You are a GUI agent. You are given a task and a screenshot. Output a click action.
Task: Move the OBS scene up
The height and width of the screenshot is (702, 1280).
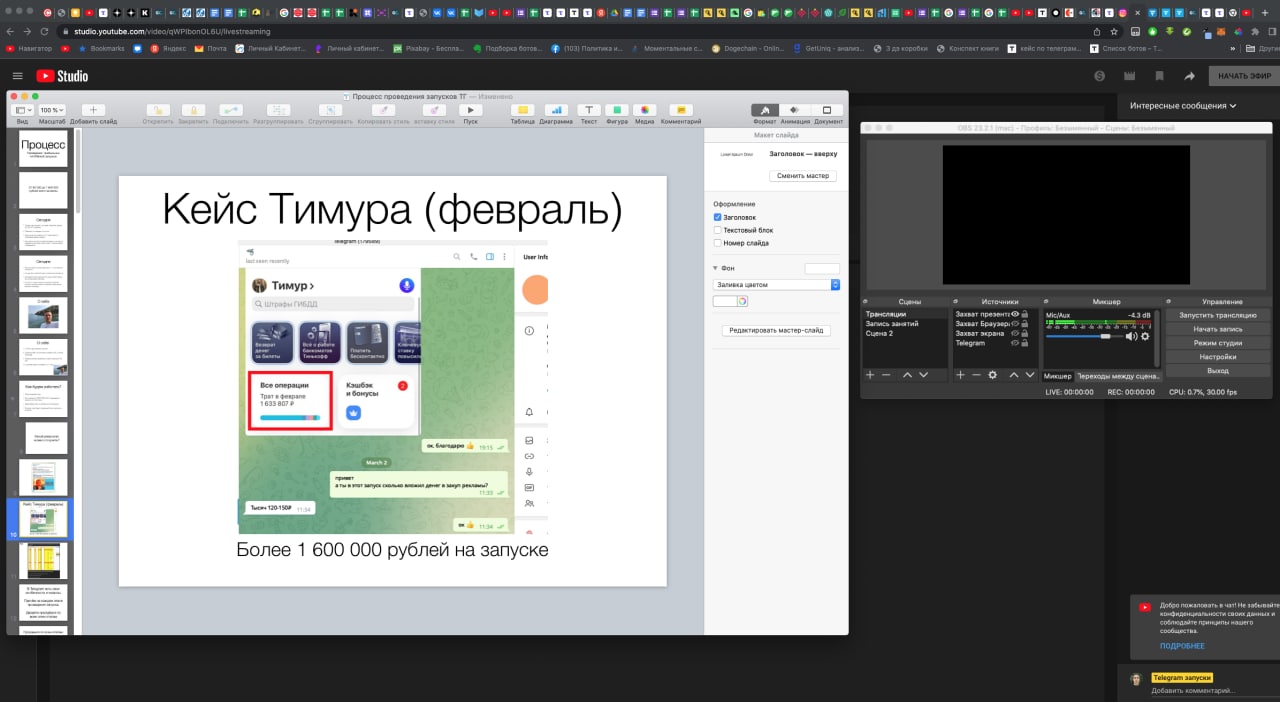(x=907, y=375)
